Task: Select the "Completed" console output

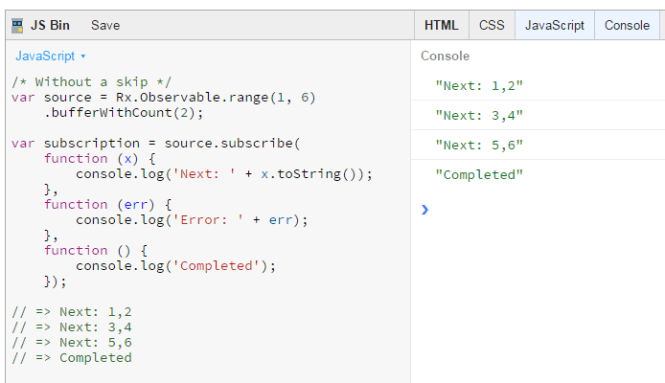Action: (479, 175)
